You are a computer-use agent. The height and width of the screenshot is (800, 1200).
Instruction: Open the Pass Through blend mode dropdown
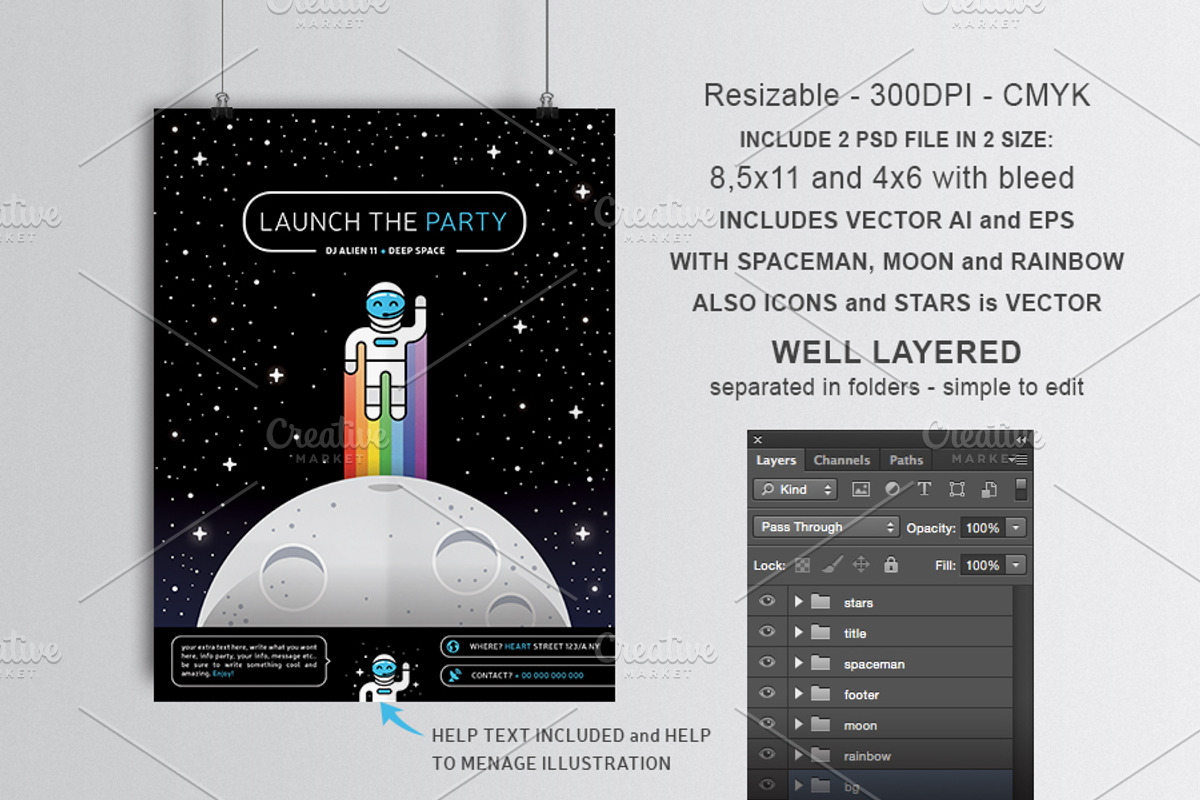pyautogui.click(x=826, y=527)
